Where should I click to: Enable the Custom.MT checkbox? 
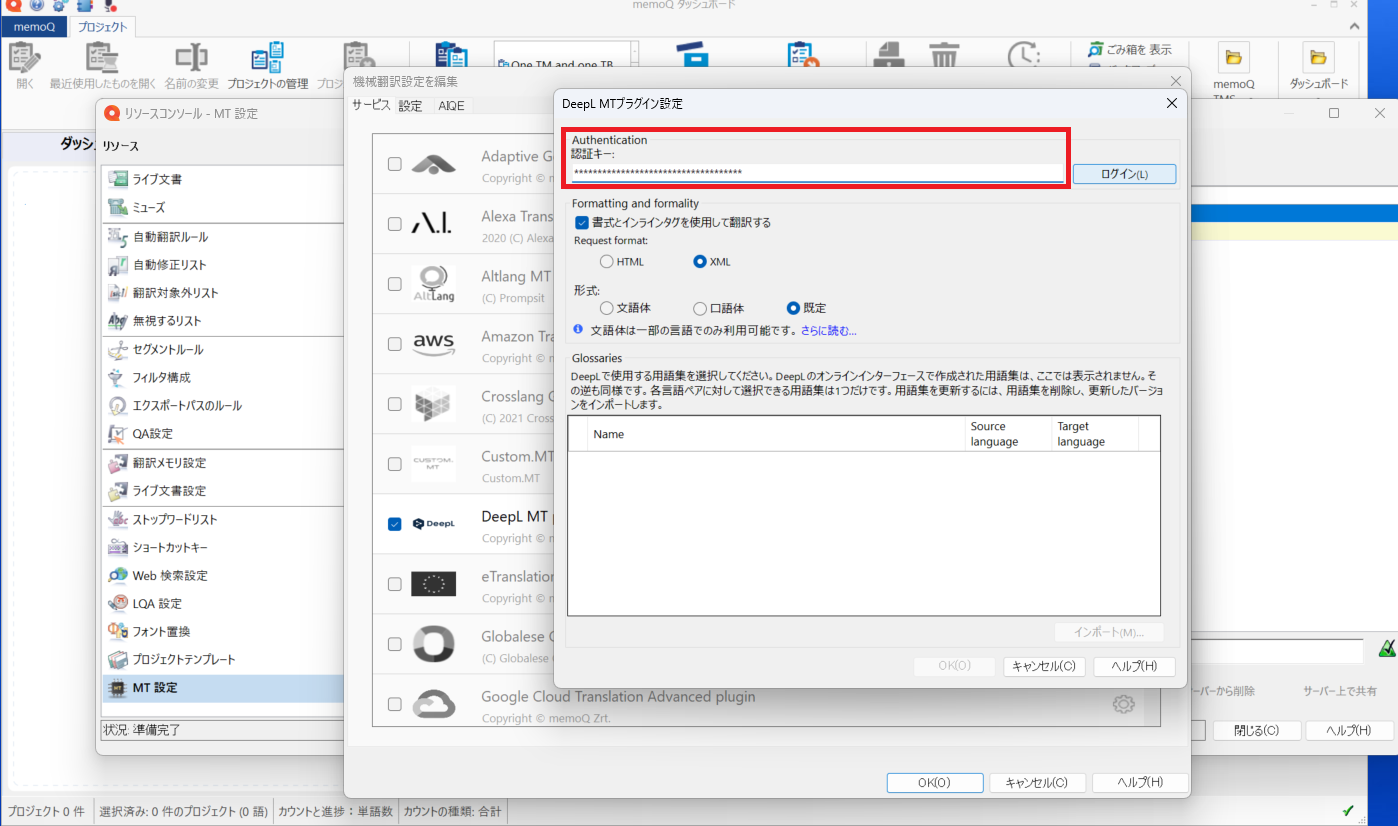(x=394, y=464)
